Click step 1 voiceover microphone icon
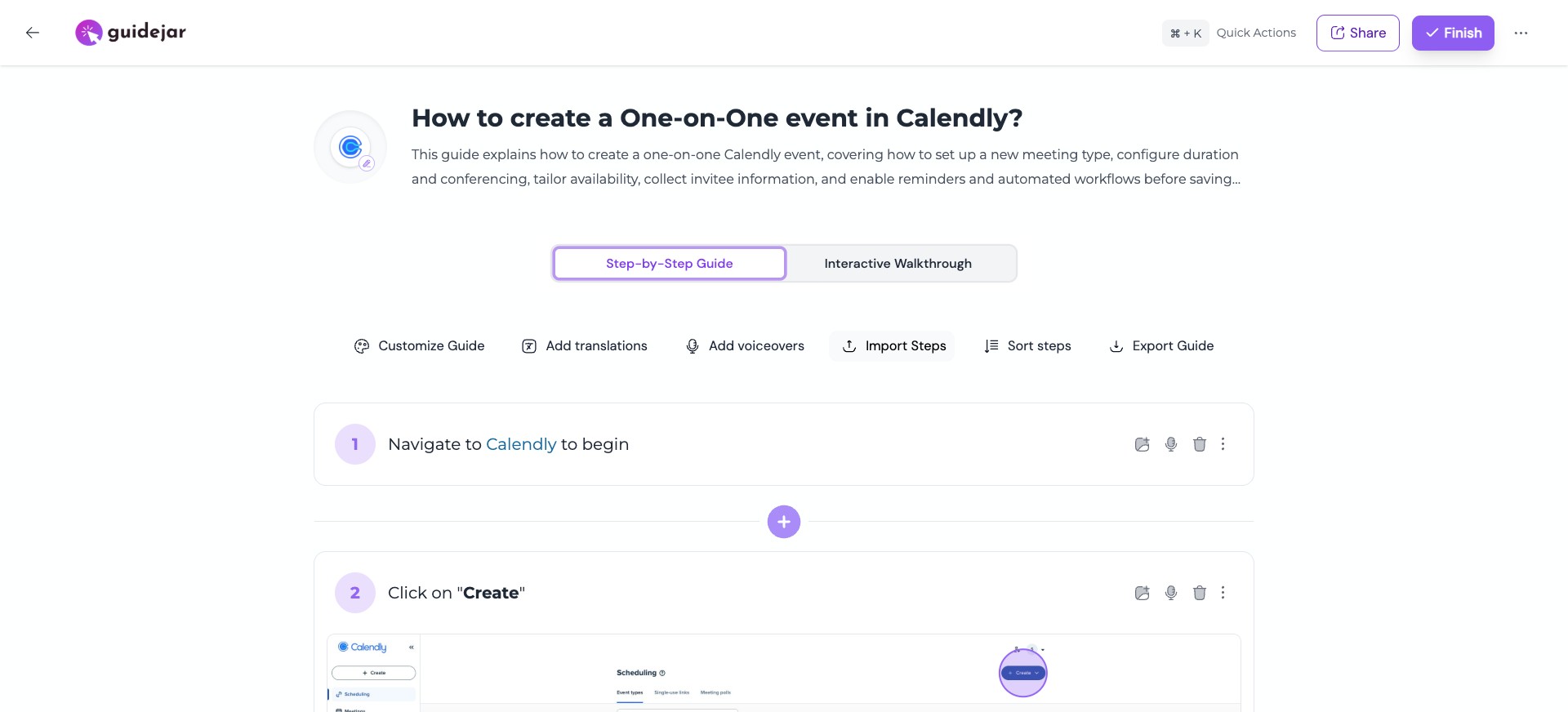Viewport: 1568px width, 712px height. 1171,444
